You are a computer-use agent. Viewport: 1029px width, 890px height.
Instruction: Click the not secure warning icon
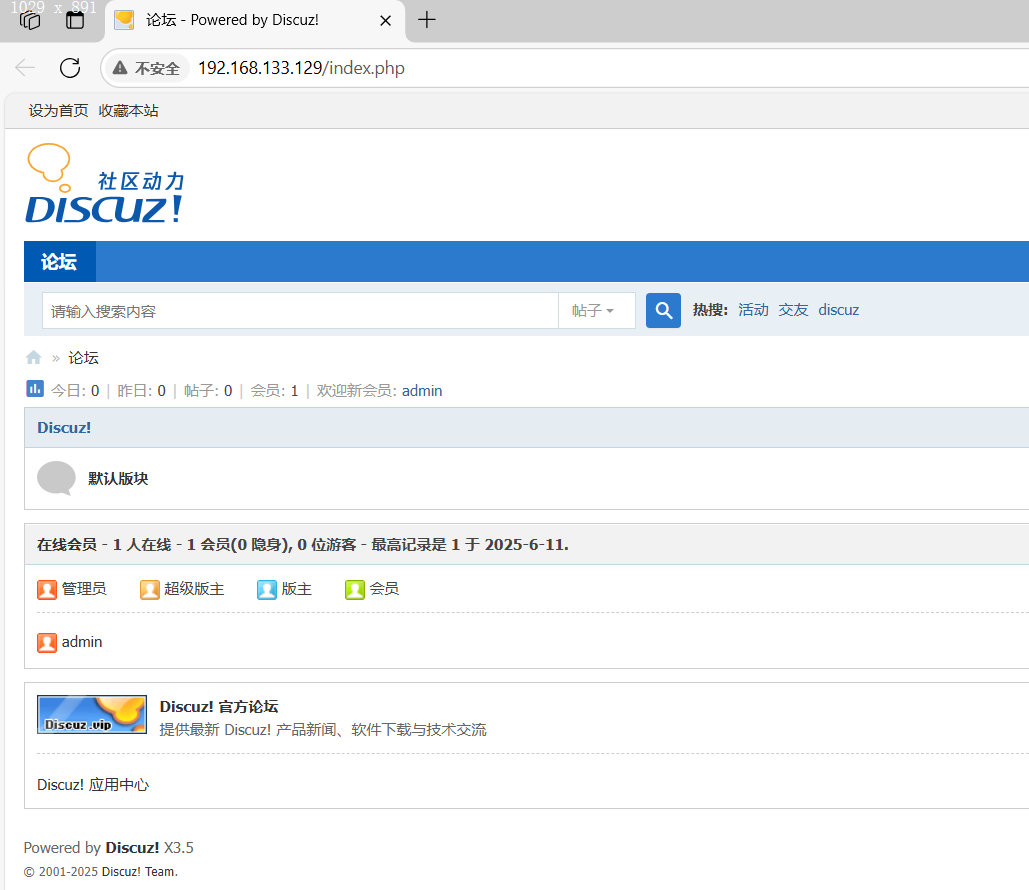[x=119, y=68]
